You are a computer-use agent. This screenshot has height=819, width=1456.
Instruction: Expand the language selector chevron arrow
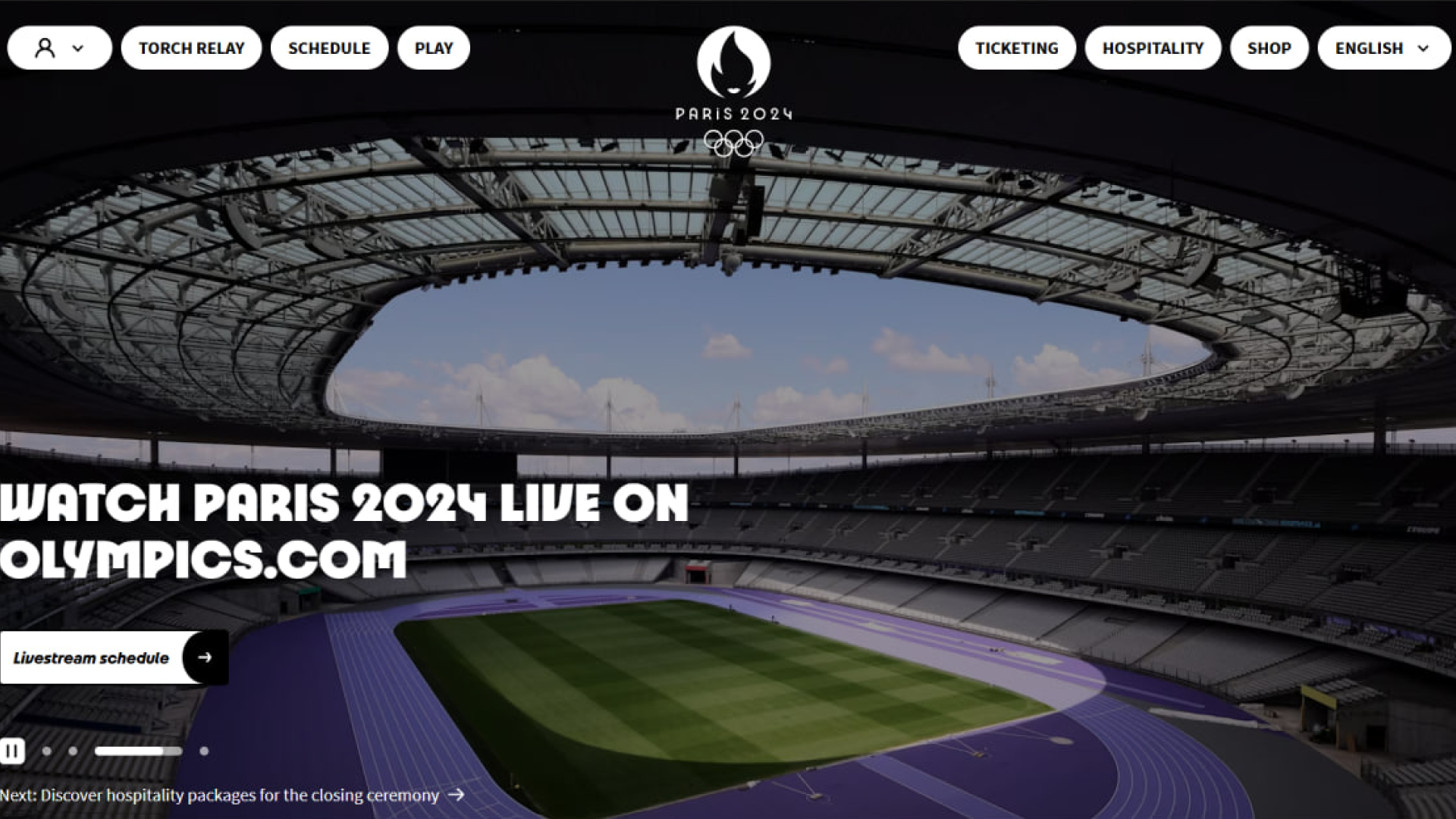(x=1423, y=49)
